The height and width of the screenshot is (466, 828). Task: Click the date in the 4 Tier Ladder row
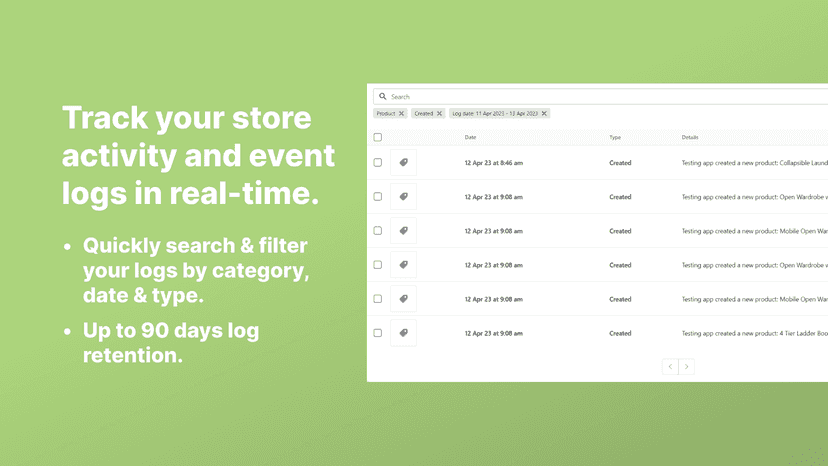click(x=494, y=333)
